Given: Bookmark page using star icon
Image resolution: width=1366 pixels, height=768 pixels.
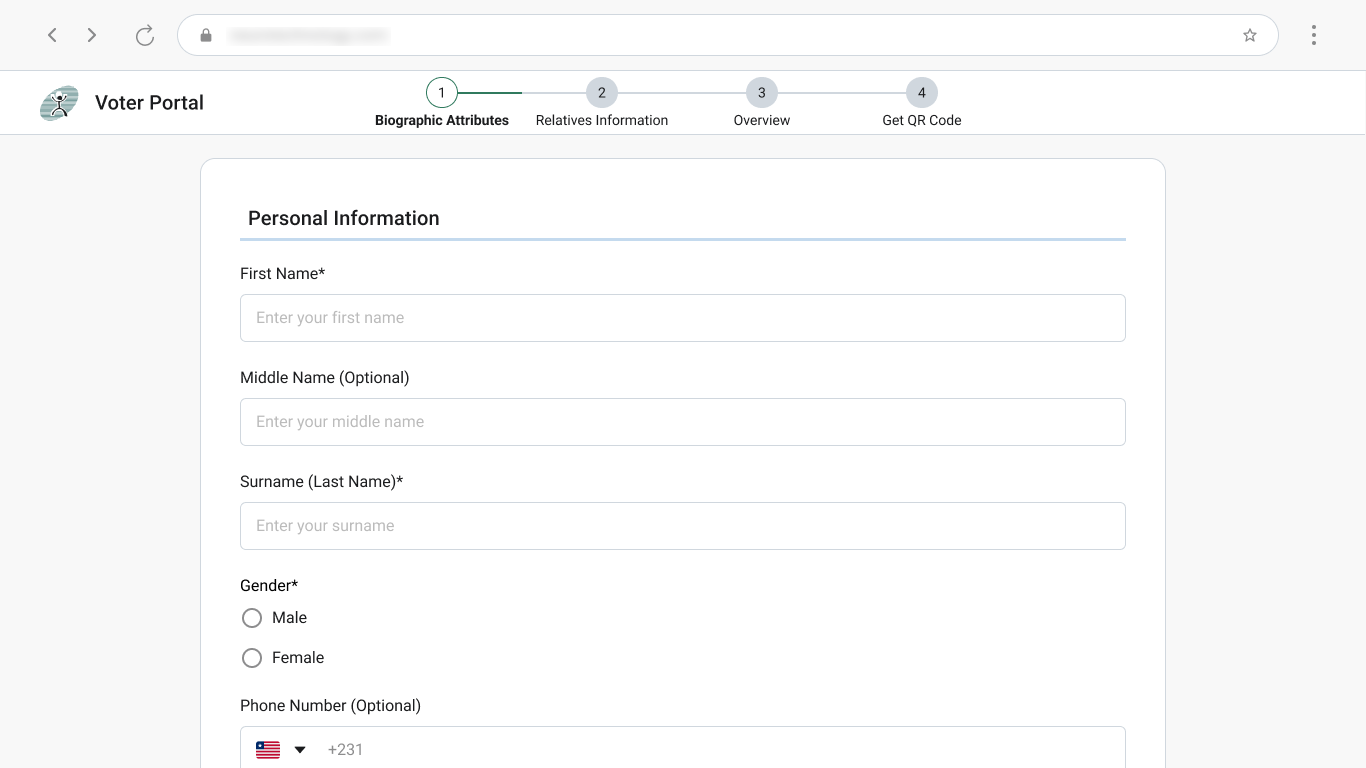Looking at the screenshot, I should coord(1249,36).
